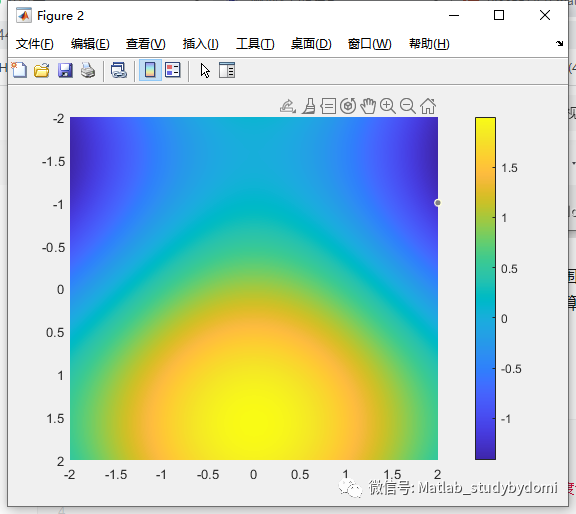Open the 窗口(W) menu

[370, 44]
